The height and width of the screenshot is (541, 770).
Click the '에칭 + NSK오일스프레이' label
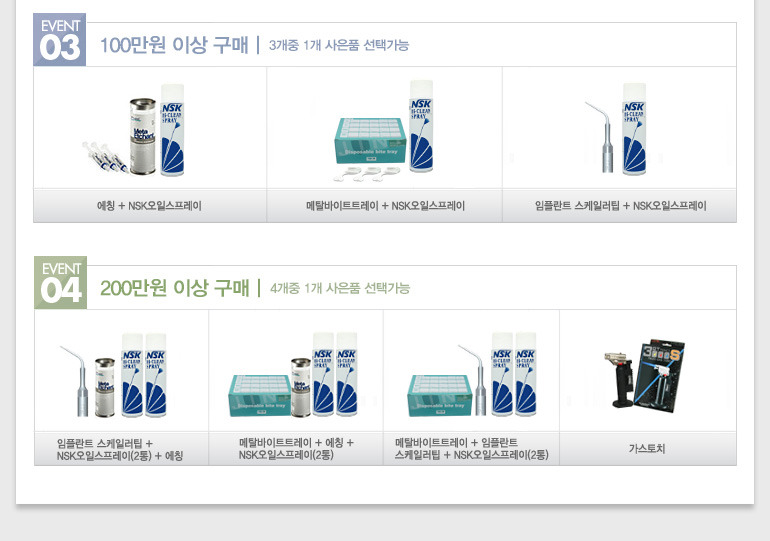(x=149, y=206)
